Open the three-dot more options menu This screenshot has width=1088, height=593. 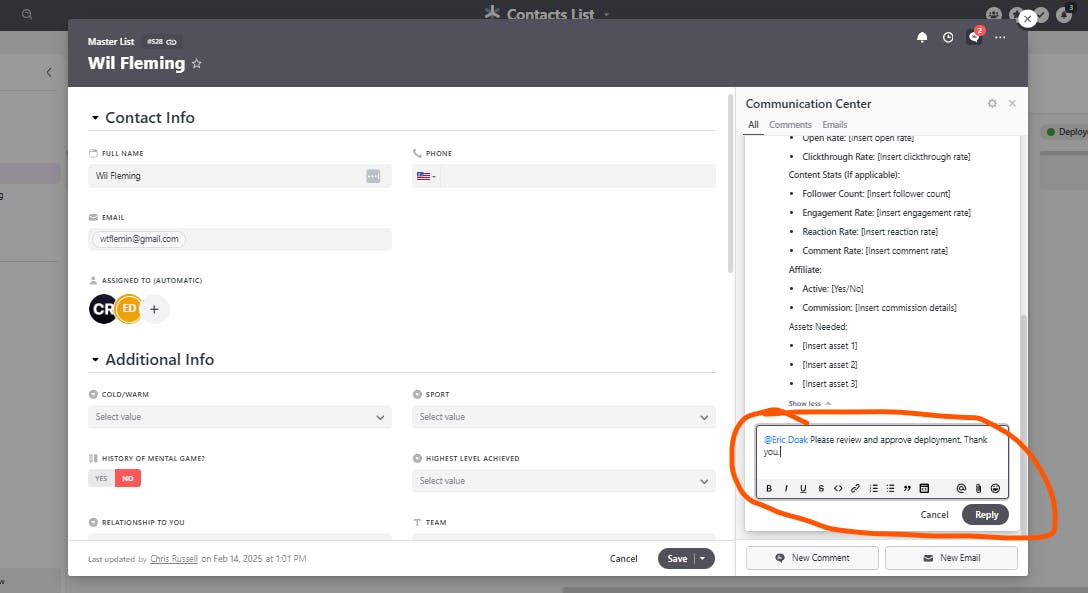1000,37
